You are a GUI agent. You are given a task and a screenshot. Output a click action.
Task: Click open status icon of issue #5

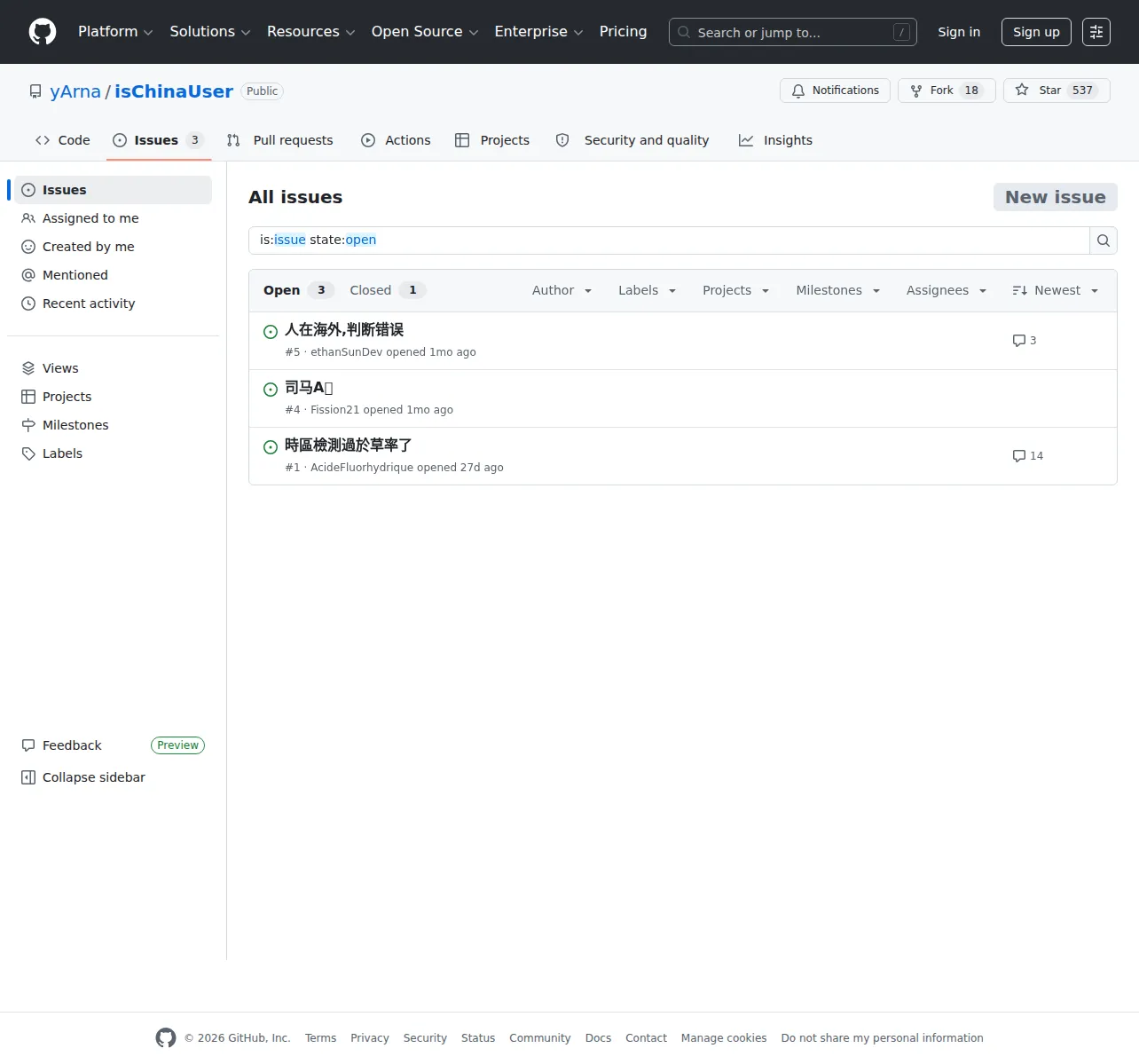(271, 332)
